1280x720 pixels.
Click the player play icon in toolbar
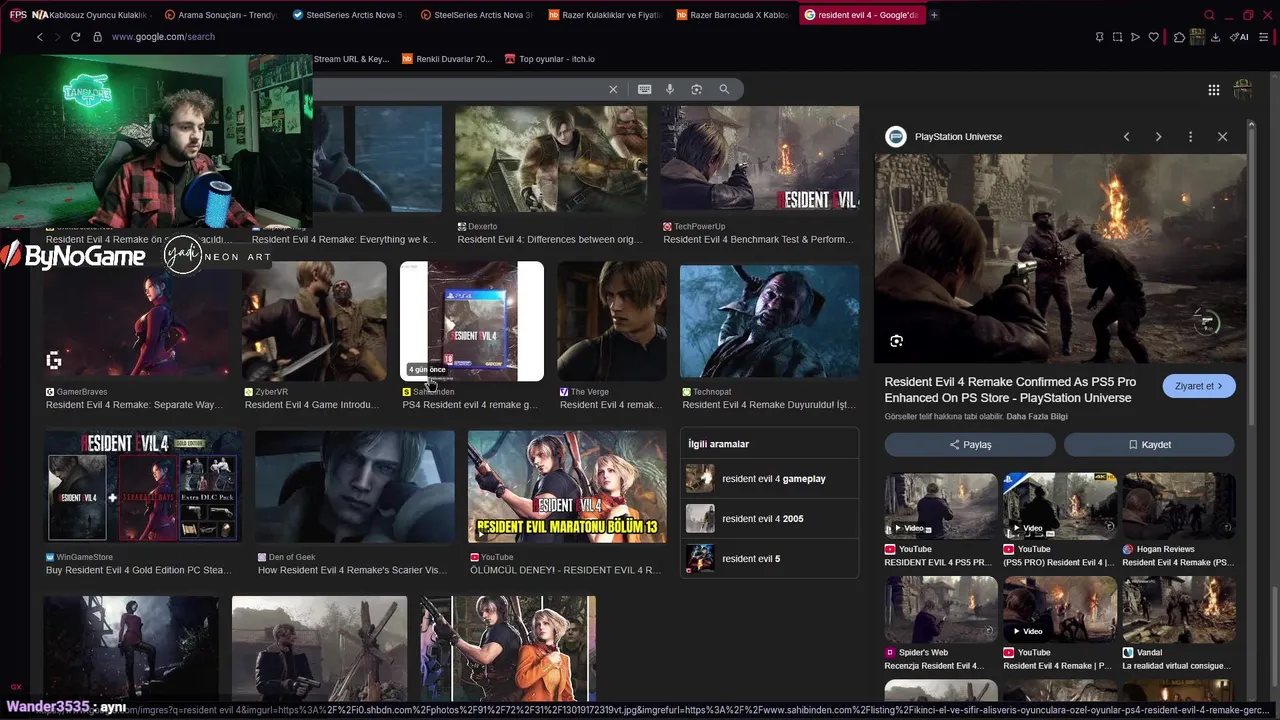click(x=1135, y=37)
